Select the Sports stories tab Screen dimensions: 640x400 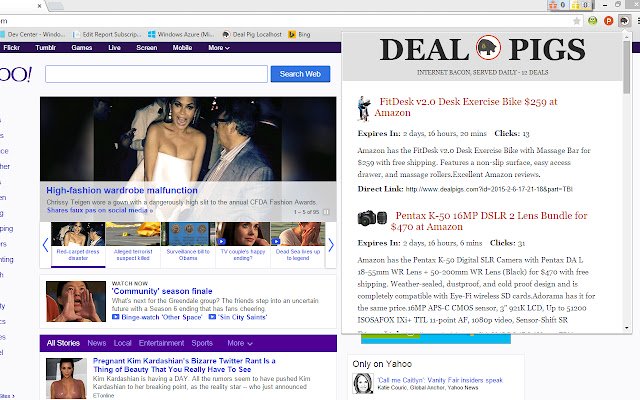coord(202,343)
